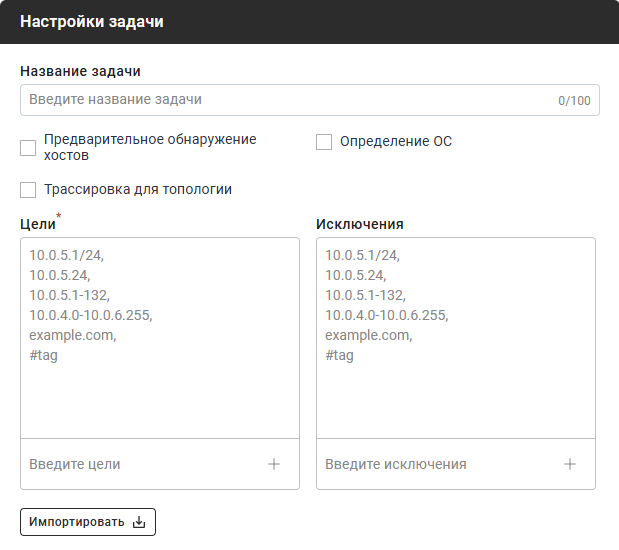Viewport: 619px width, 550px height.
Task: Click the Настройки задачи header title
Action: 92,21
